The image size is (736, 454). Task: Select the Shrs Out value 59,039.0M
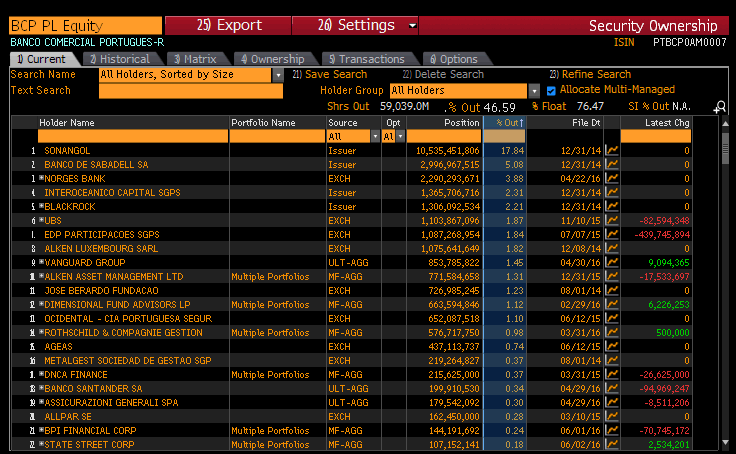coord(404,107)
